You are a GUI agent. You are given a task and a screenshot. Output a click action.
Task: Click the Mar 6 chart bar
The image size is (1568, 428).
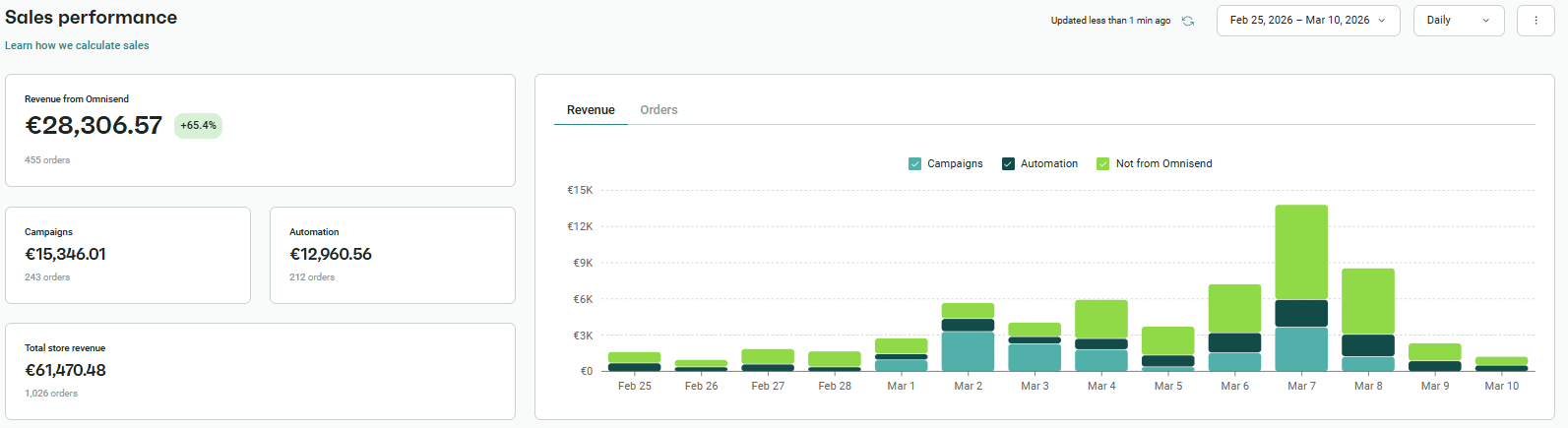[1234, 328]
